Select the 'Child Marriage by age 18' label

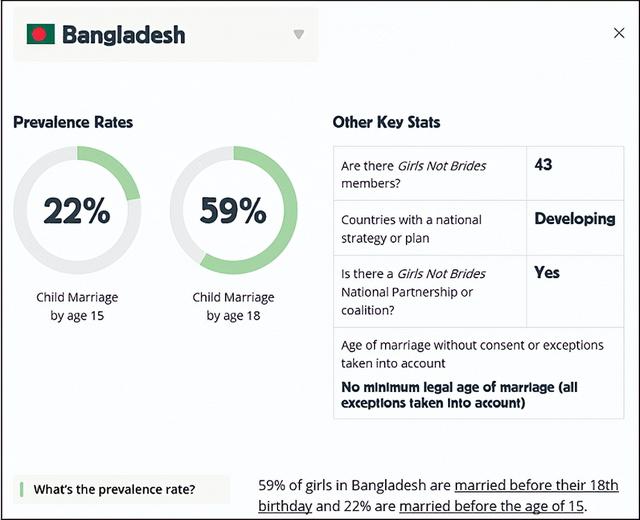pos(233,306)
